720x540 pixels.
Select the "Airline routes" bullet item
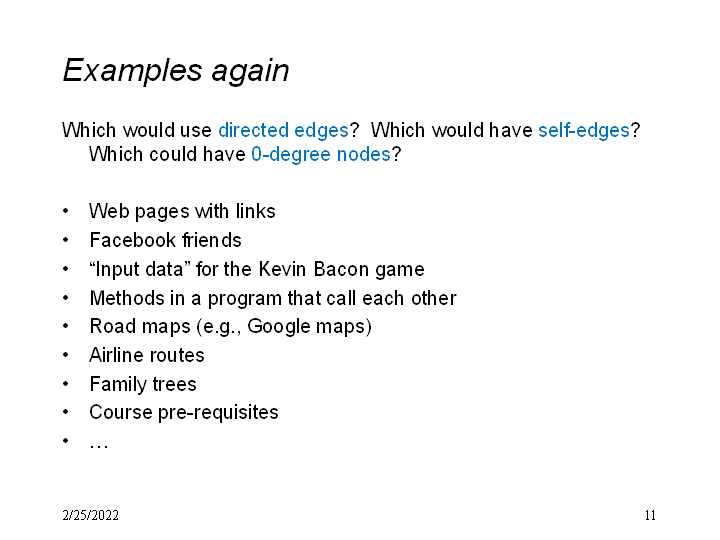pos(147,355)
